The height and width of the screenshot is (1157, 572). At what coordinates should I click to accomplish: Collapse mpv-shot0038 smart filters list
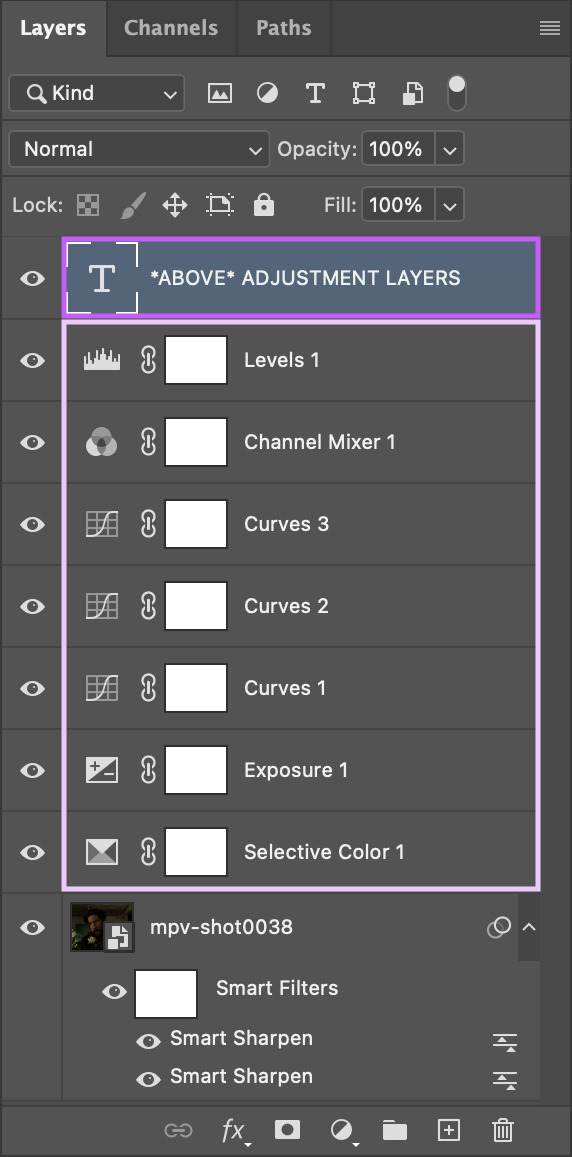(528, 927)
